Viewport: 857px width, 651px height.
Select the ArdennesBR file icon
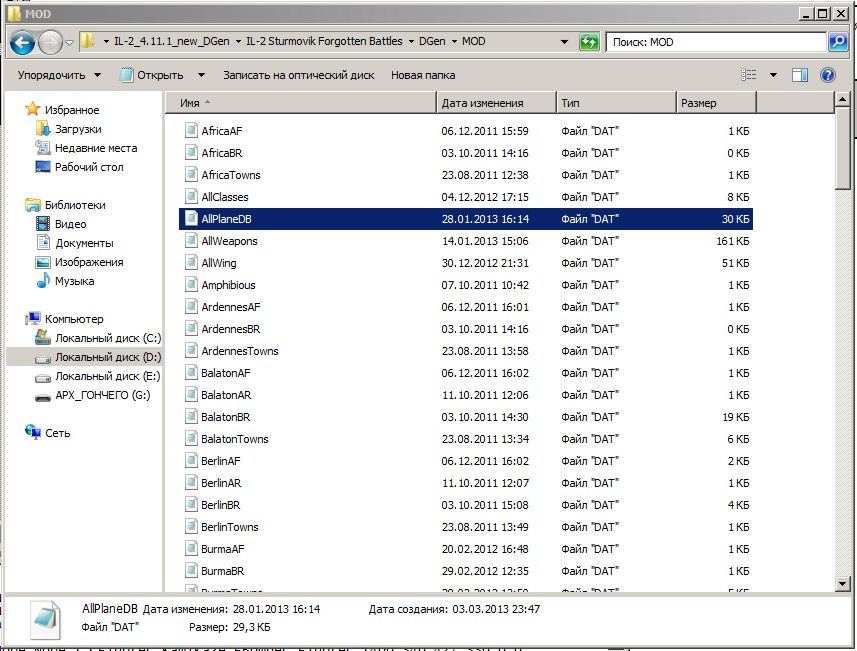(191, 329)
